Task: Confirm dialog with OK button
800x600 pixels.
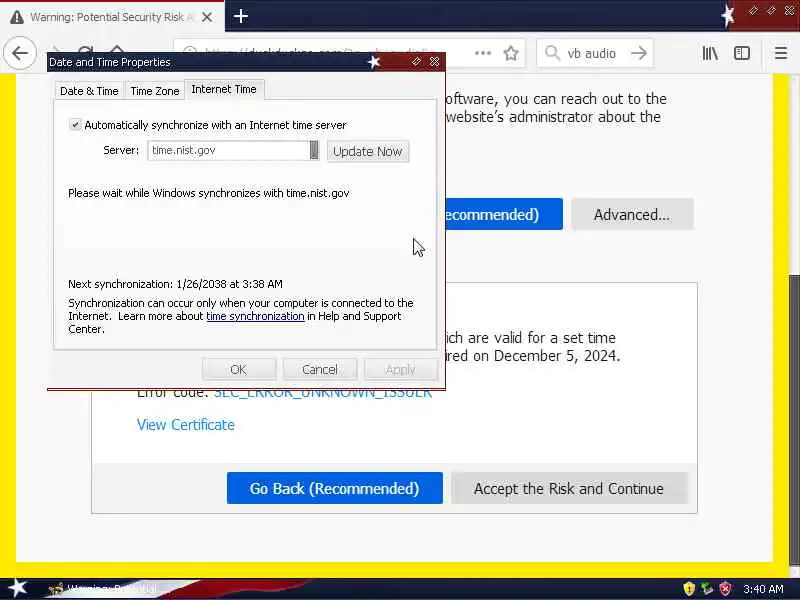Action: [238, 369]
